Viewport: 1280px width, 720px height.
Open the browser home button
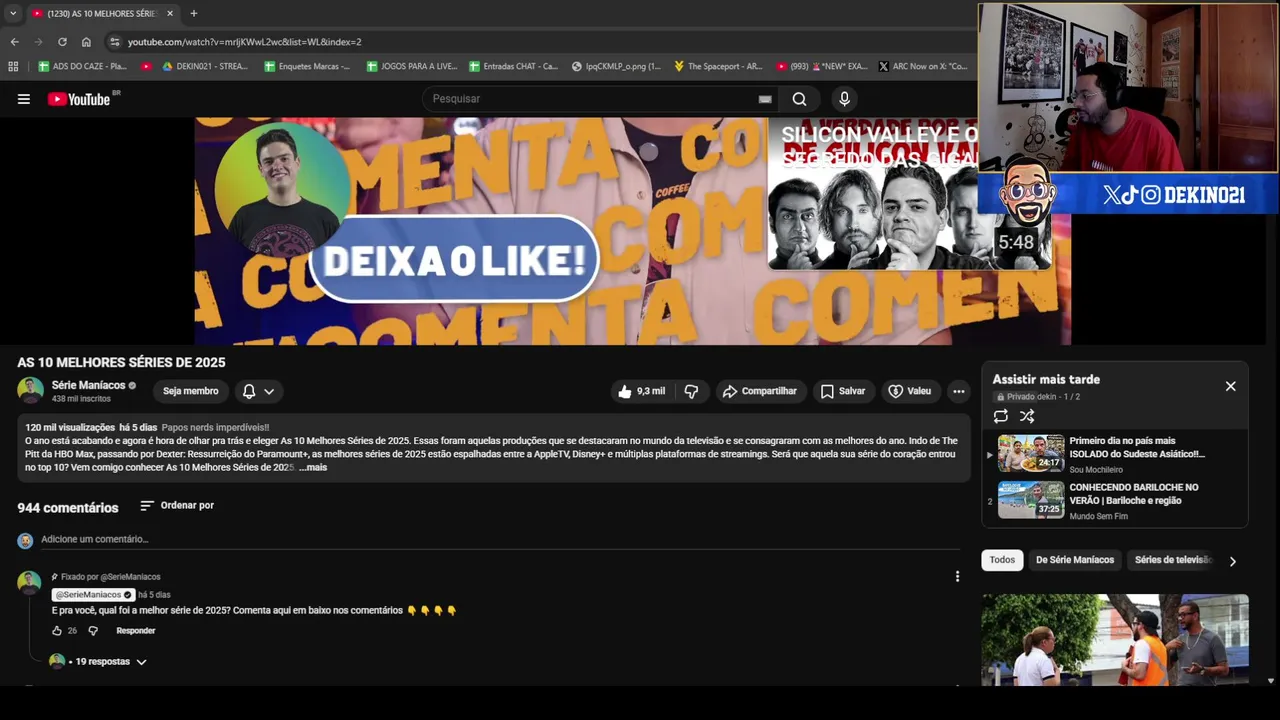86,42
